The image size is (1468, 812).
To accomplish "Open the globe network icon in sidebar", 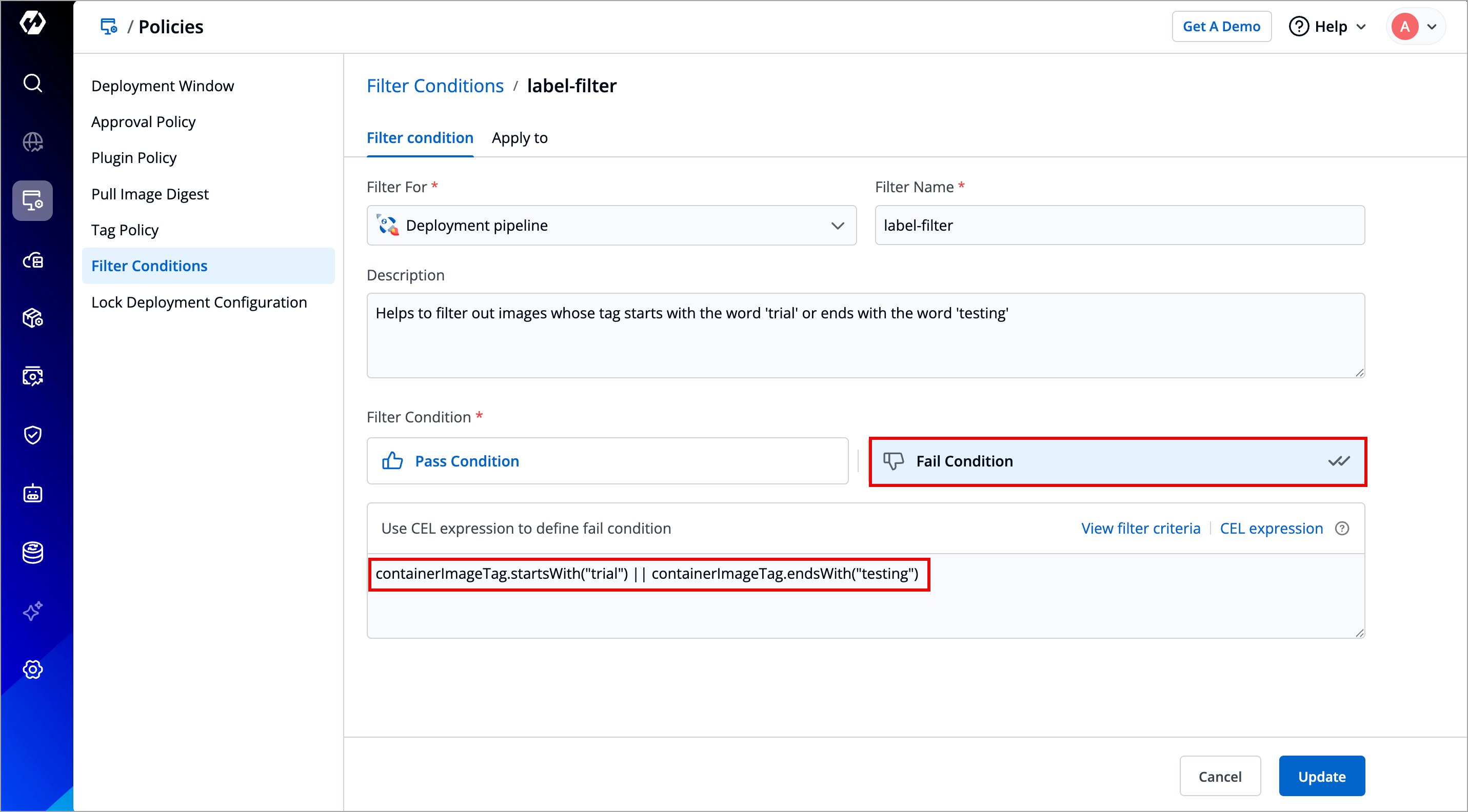I will pos(32,142).
